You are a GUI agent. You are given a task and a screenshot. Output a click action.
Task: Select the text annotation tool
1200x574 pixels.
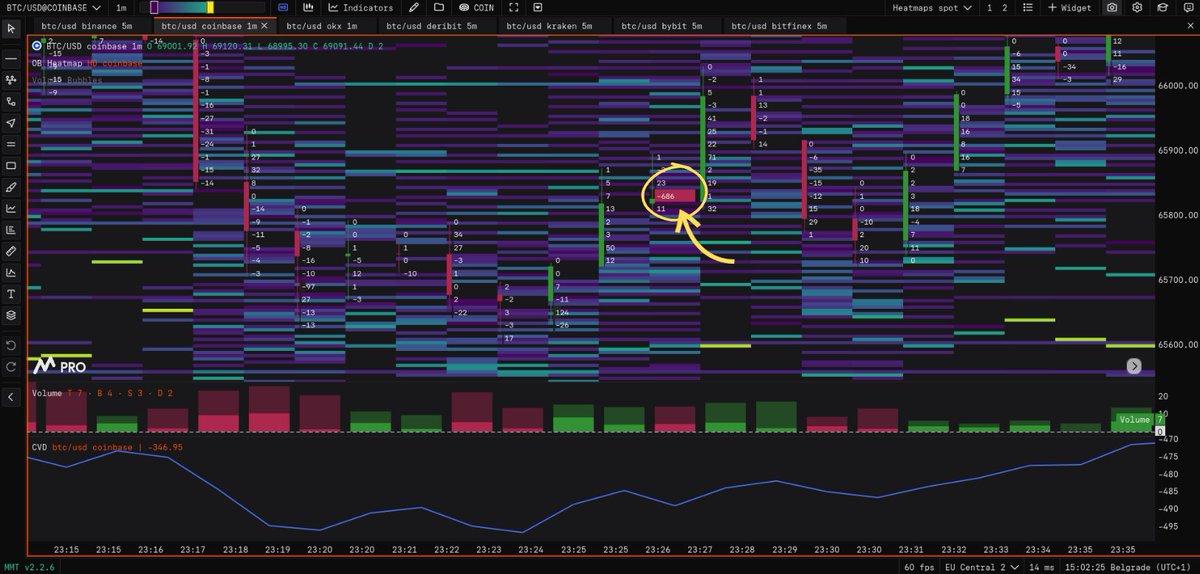pos(11,294)
